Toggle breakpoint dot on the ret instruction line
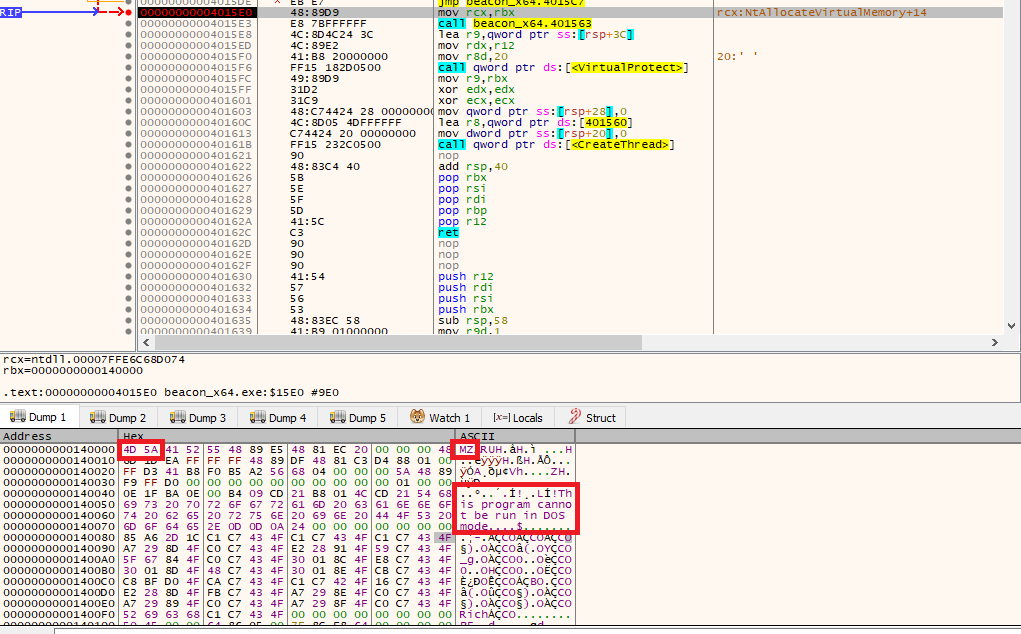This screenshot has height=634, width=1021. [x=128, y=232]
